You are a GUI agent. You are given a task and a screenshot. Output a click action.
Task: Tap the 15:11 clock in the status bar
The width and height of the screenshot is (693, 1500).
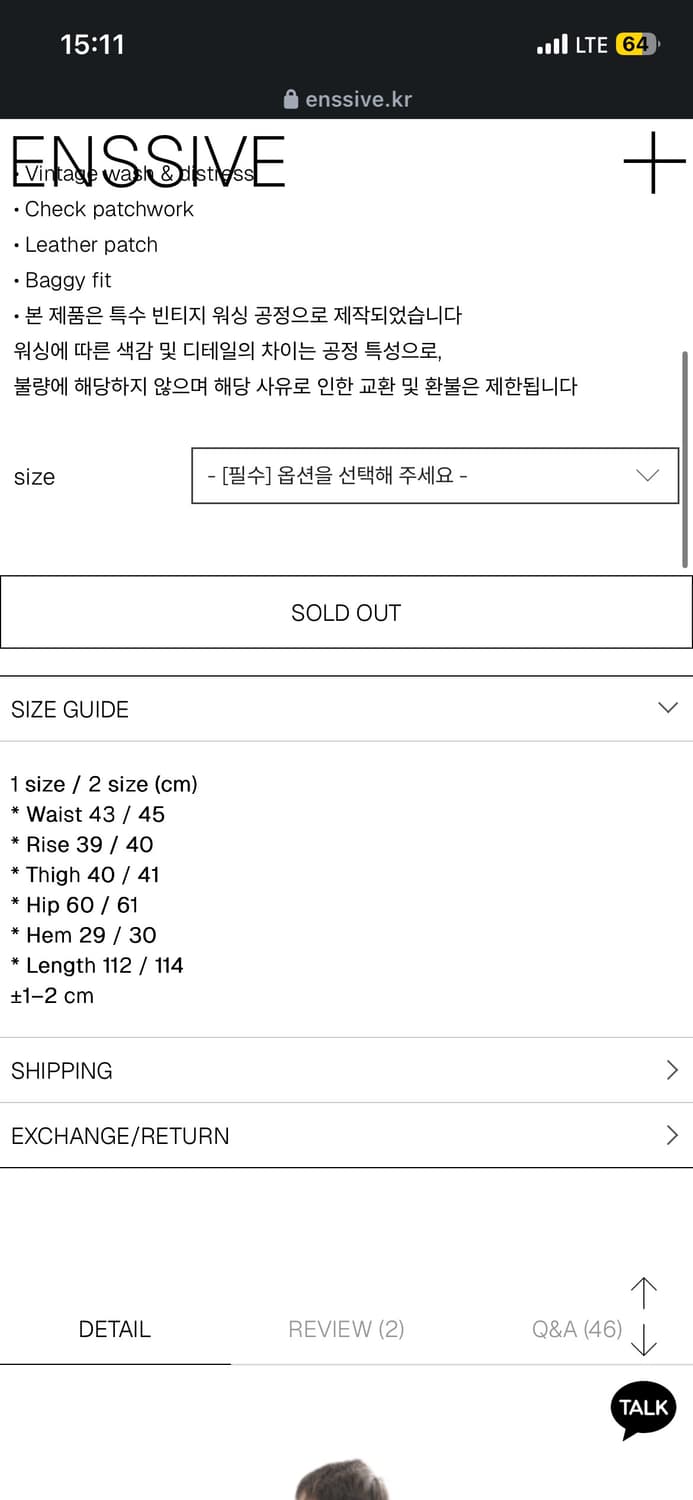[x=93, y=44]
